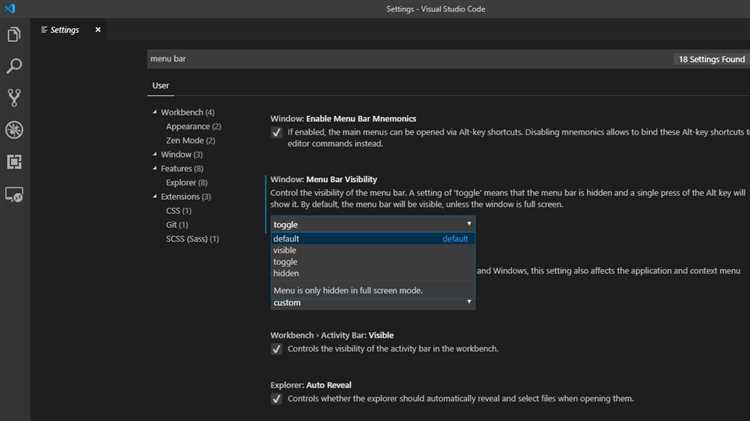Toggle Activity Bar Visible checkbox

[x=276, y=349]
